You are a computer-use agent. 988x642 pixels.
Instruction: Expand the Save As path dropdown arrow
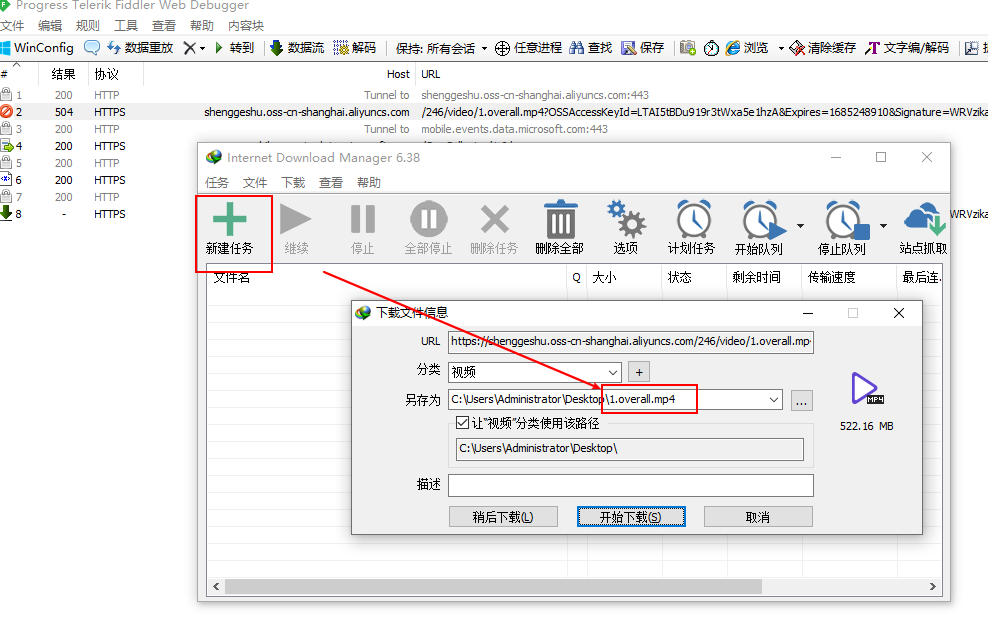pos(774,399)
